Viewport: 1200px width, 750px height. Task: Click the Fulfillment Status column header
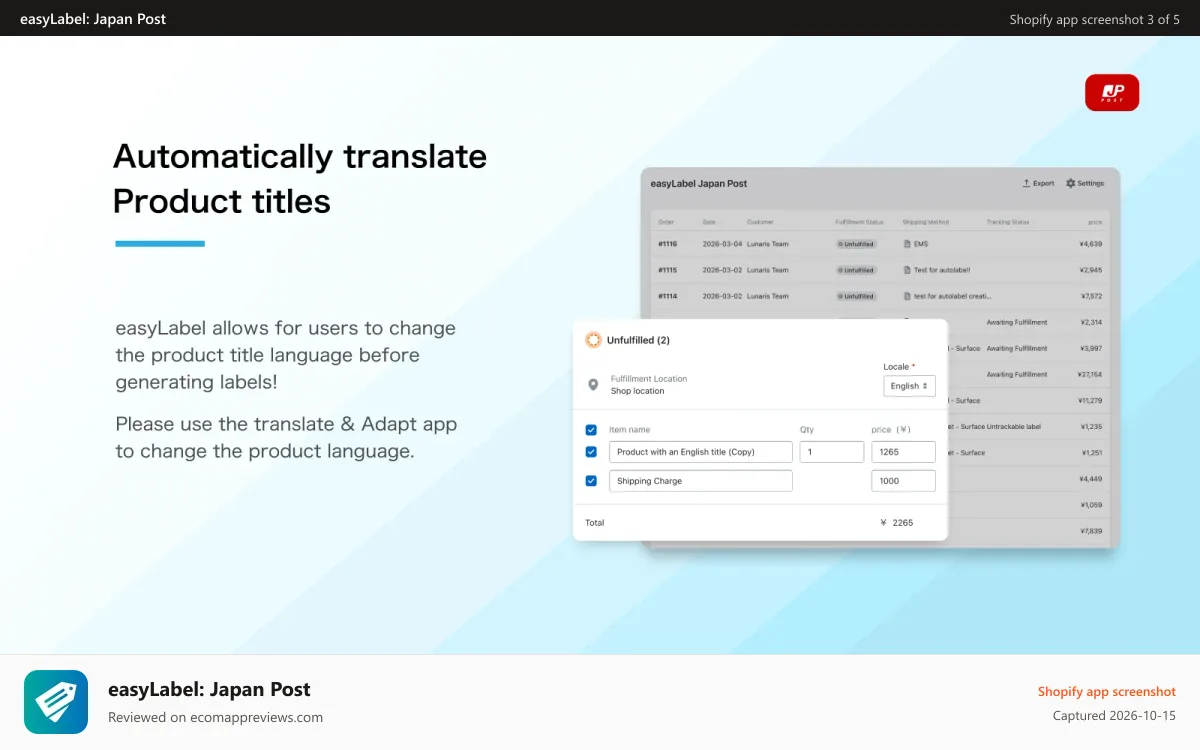point(859,222)
